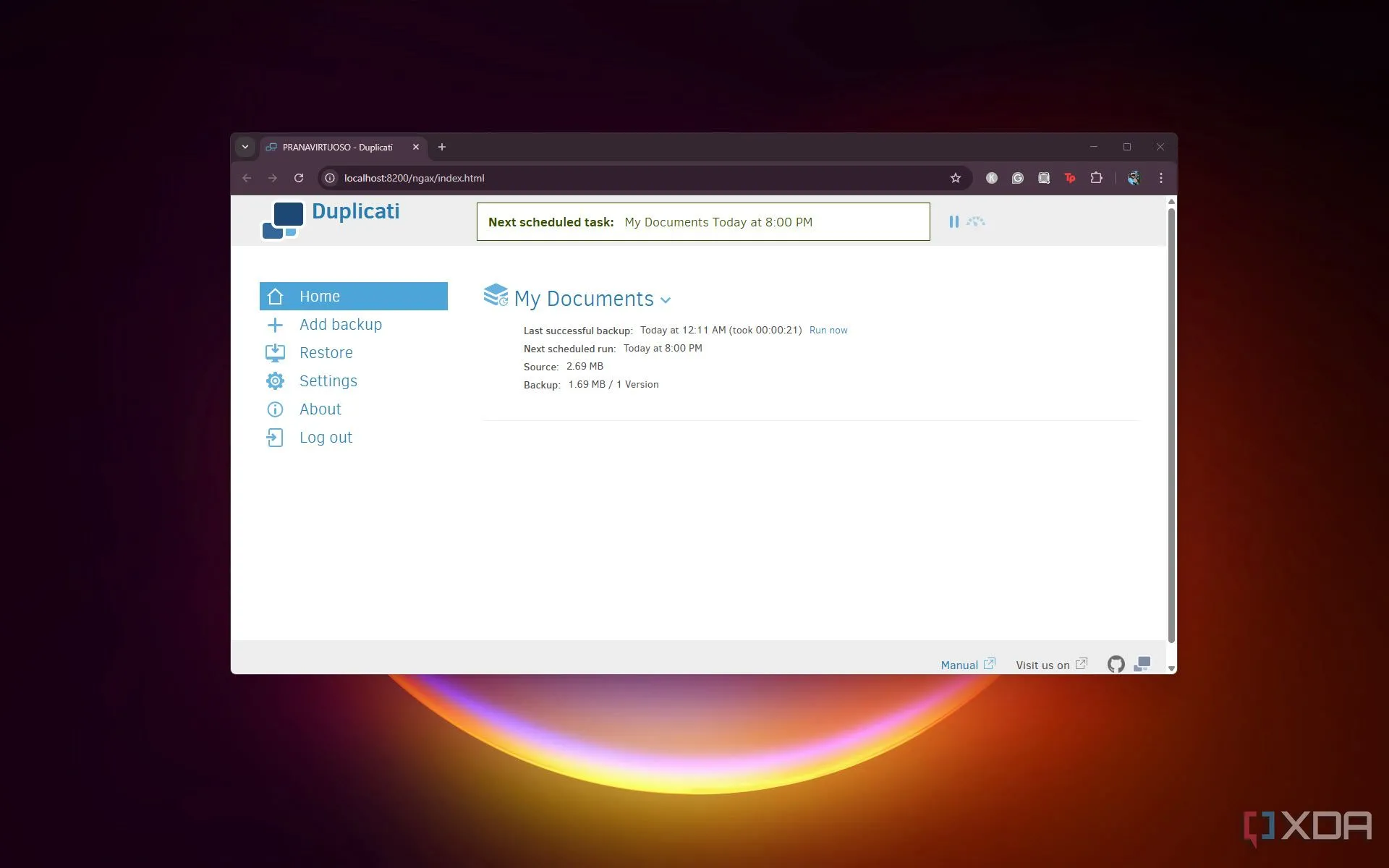Expand the My Documents backup details
1389x868 pixels.
coord(666,299)
